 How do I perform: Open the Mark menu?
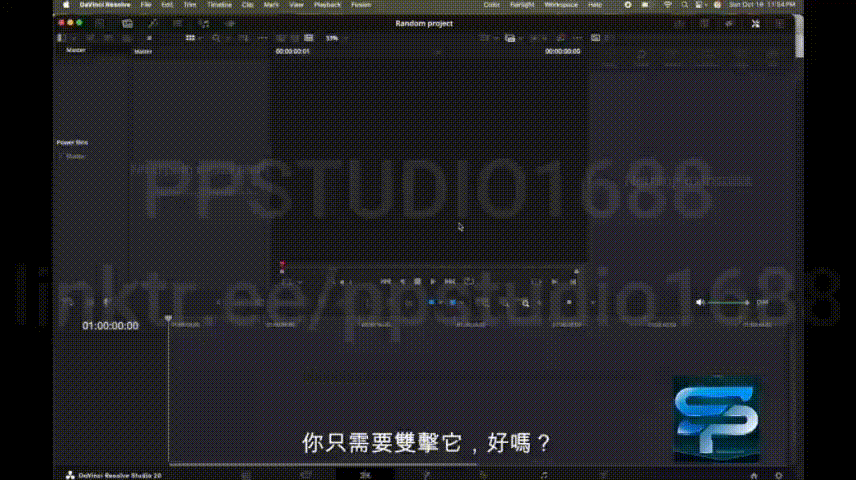tap(271, 4)
